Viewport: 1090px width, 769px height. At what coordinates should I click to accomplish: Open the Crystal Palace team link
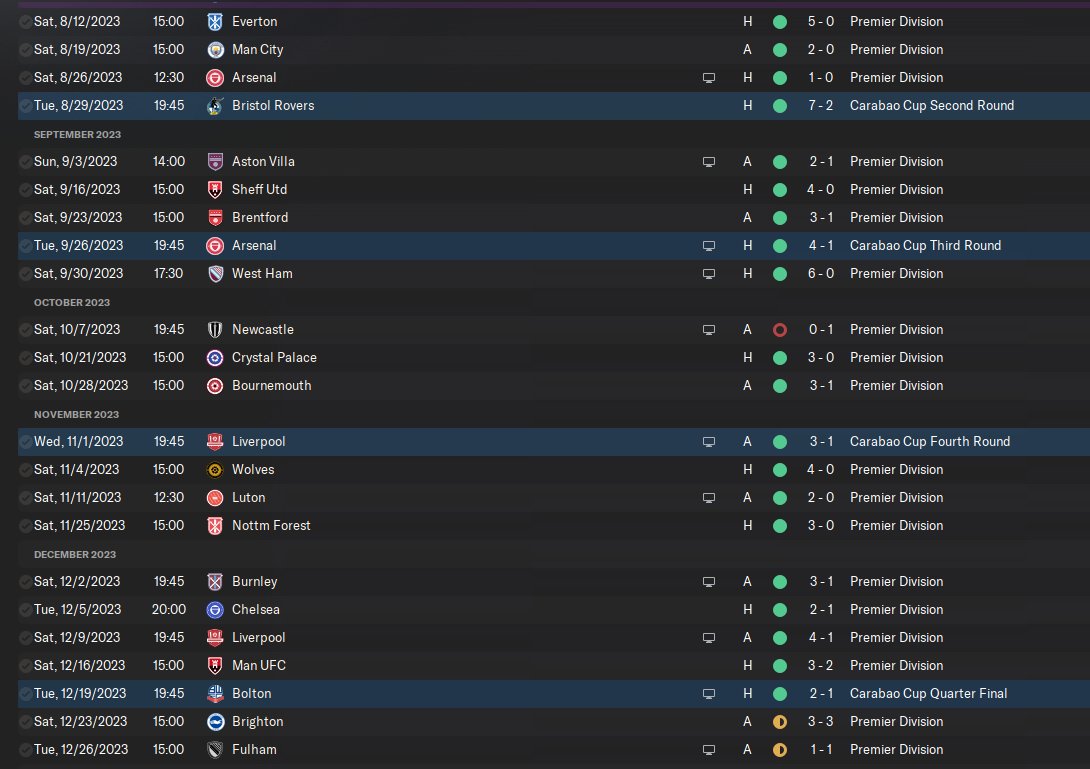[274, 357]
